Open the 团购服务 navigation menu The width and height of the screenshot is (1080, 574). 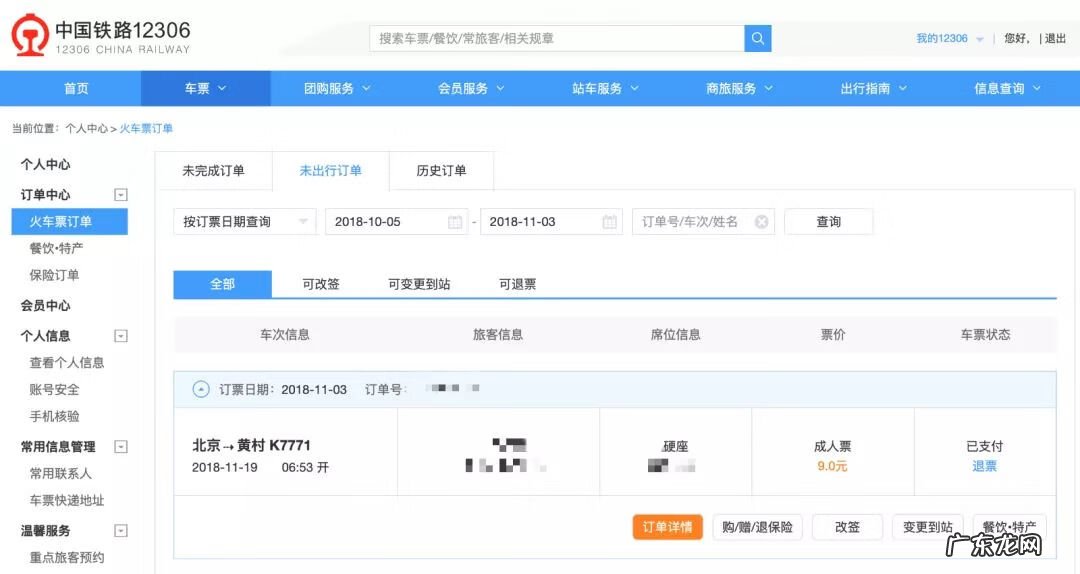click(338, 88)
